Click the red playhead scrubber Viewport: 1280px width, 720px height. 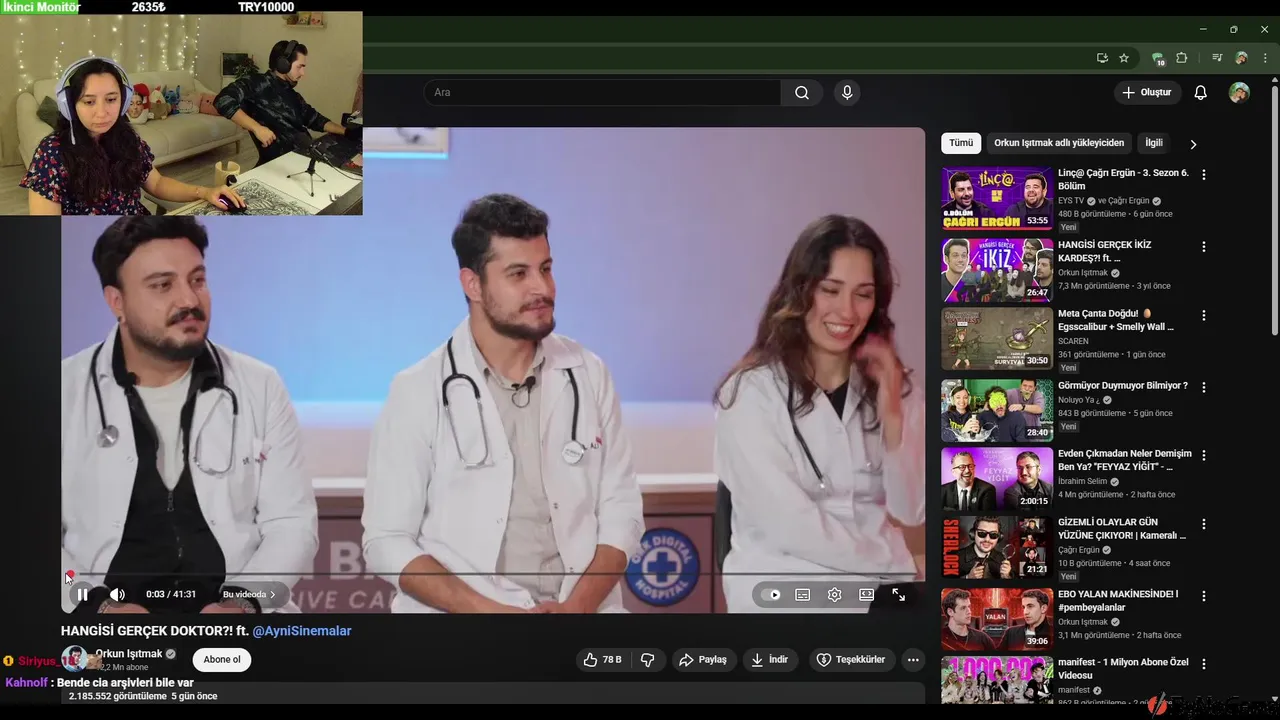[70, 576]
